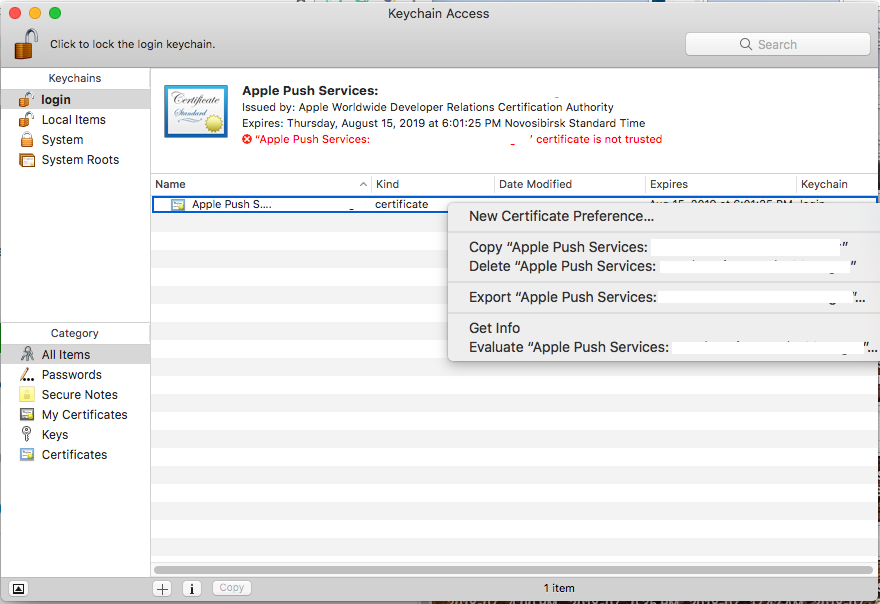Choose New Certificate Preference… from context menu
Image resolution: width=880 pixels, height=604 pixels.
[663, 216]
